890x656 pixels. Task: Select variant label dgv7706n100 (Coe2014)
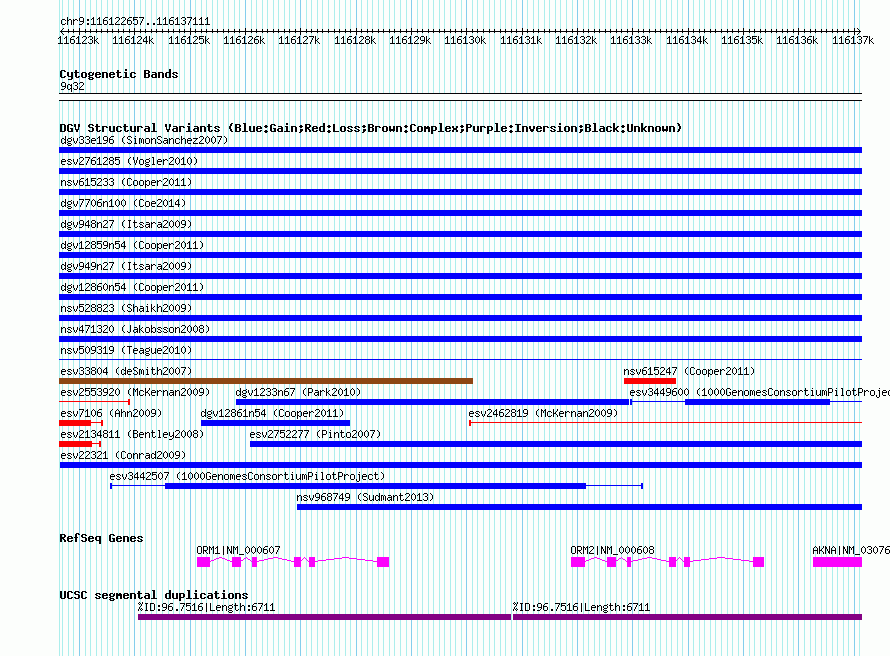coord(123,203)
